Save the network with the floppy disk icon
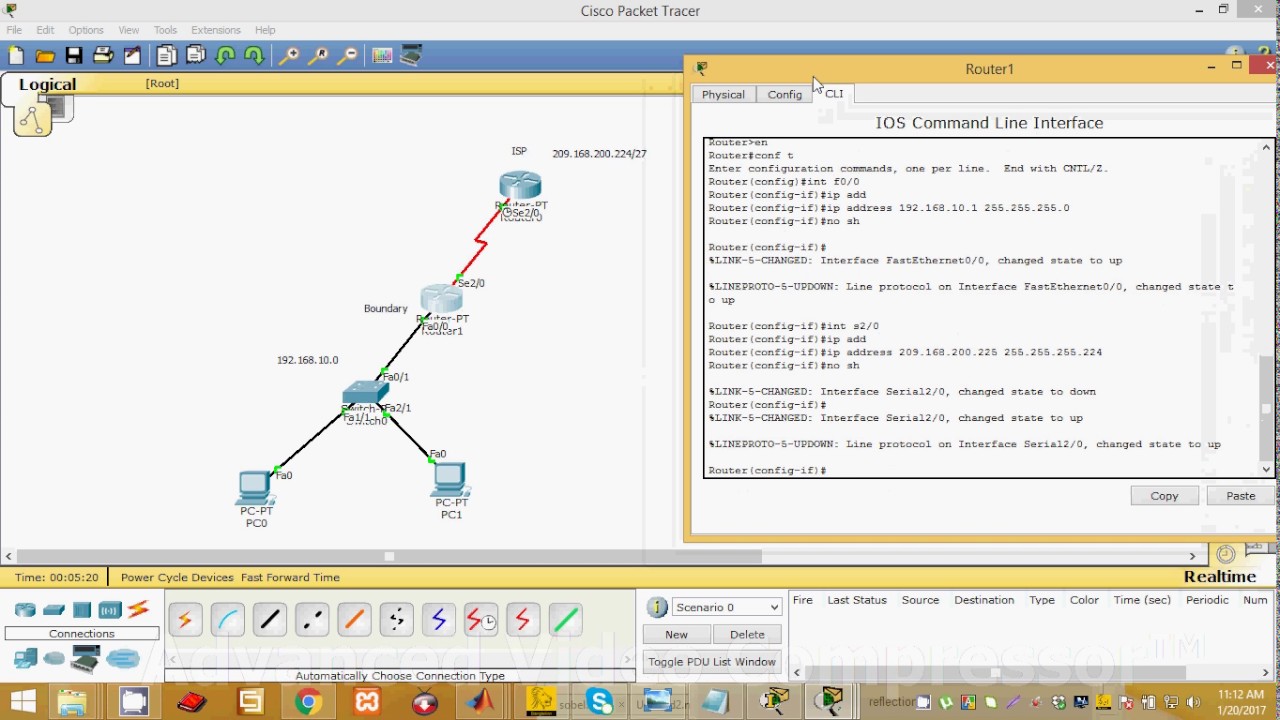1280x720 pixels. coord(74,56)
